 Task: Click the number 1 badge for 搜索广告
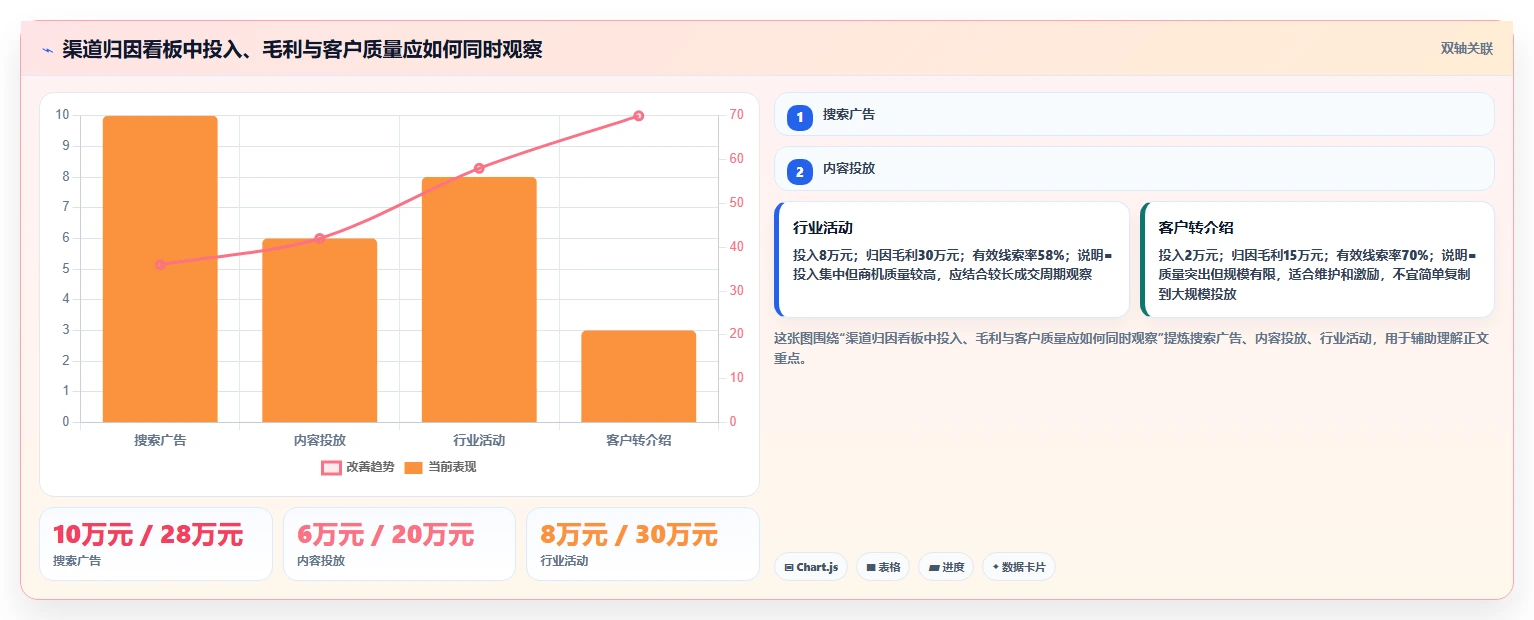tap(800, 118)
